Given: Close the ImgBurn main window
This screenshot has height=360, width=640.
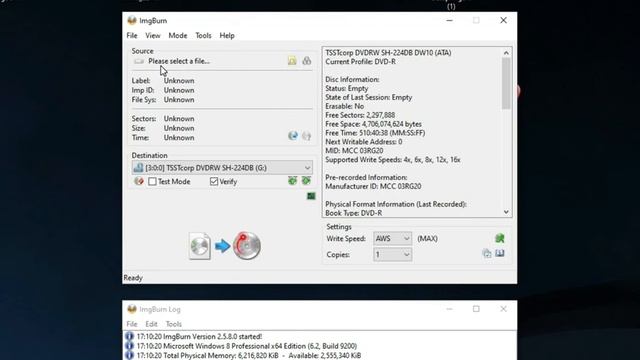Looking at the screenshot, I should [503, 20].
